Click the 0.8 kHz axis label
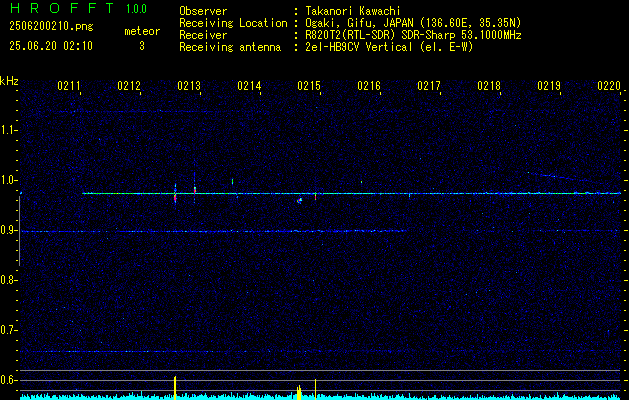The width and height of the screenshot is (629, 400). tap(8, 280)
